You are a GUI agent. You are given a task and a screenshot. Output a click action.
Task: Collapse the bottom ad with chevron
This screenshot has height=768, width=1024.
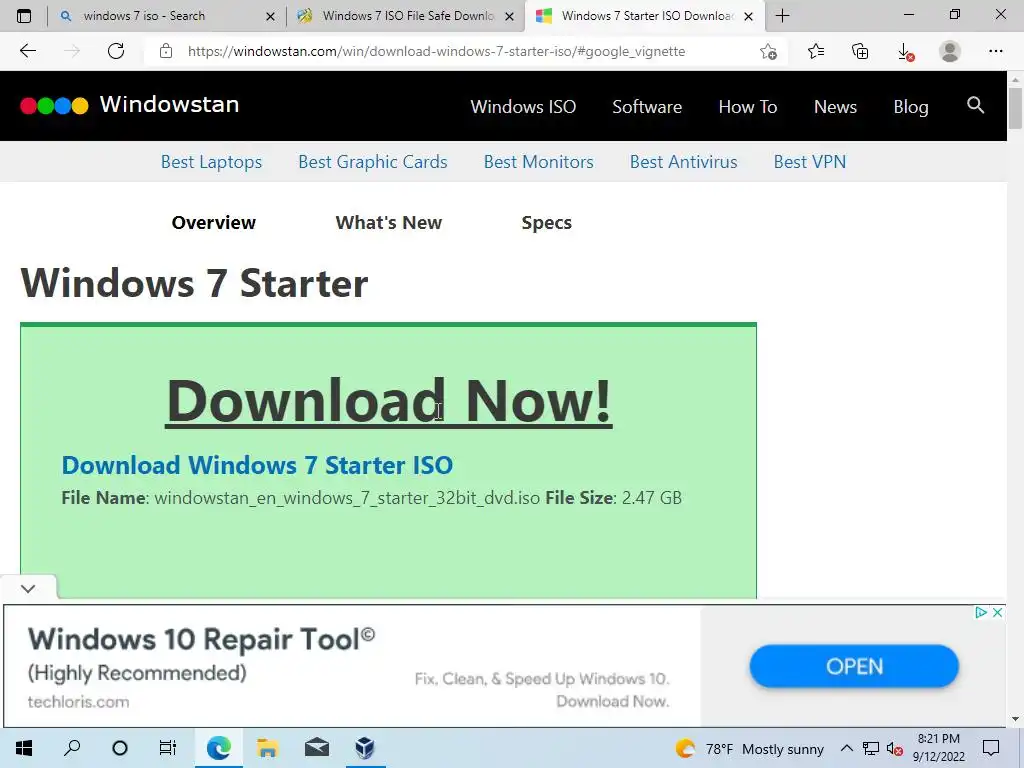[x=28, y=588]
